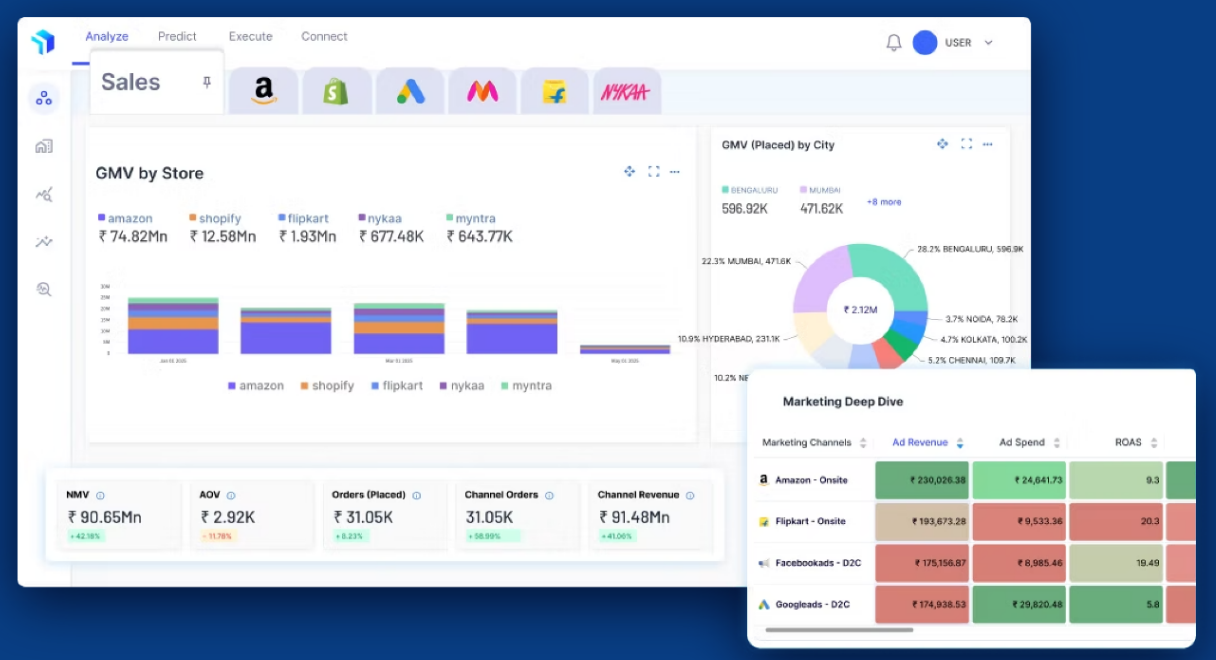
Task: Open the Google Ads tab
Action: 410,92
